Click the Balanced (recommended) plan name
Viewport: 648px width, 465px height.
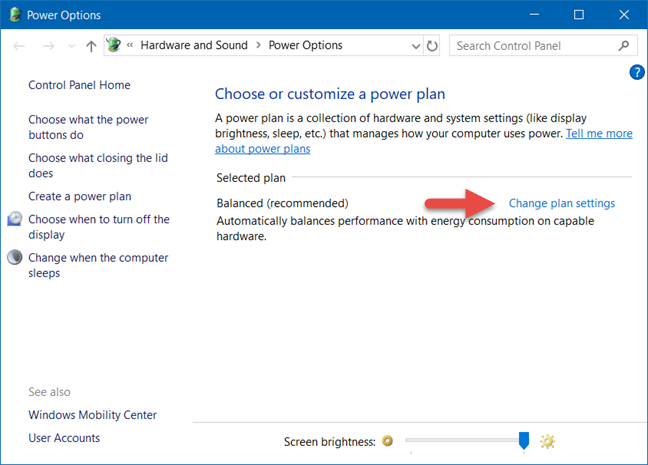(x=282, y=203)
